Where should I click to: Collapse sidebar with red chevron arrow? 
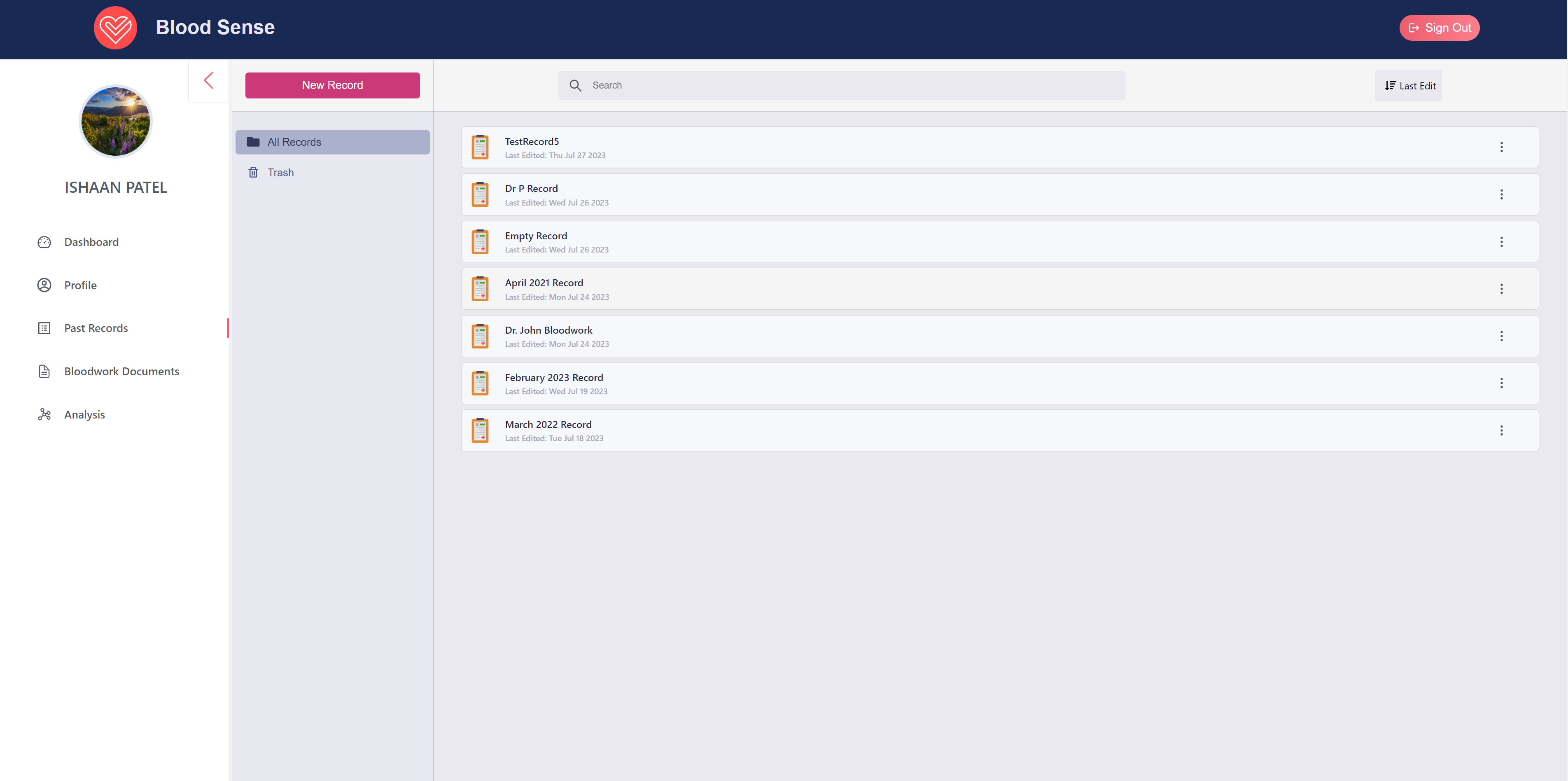(x=209, y=80)
